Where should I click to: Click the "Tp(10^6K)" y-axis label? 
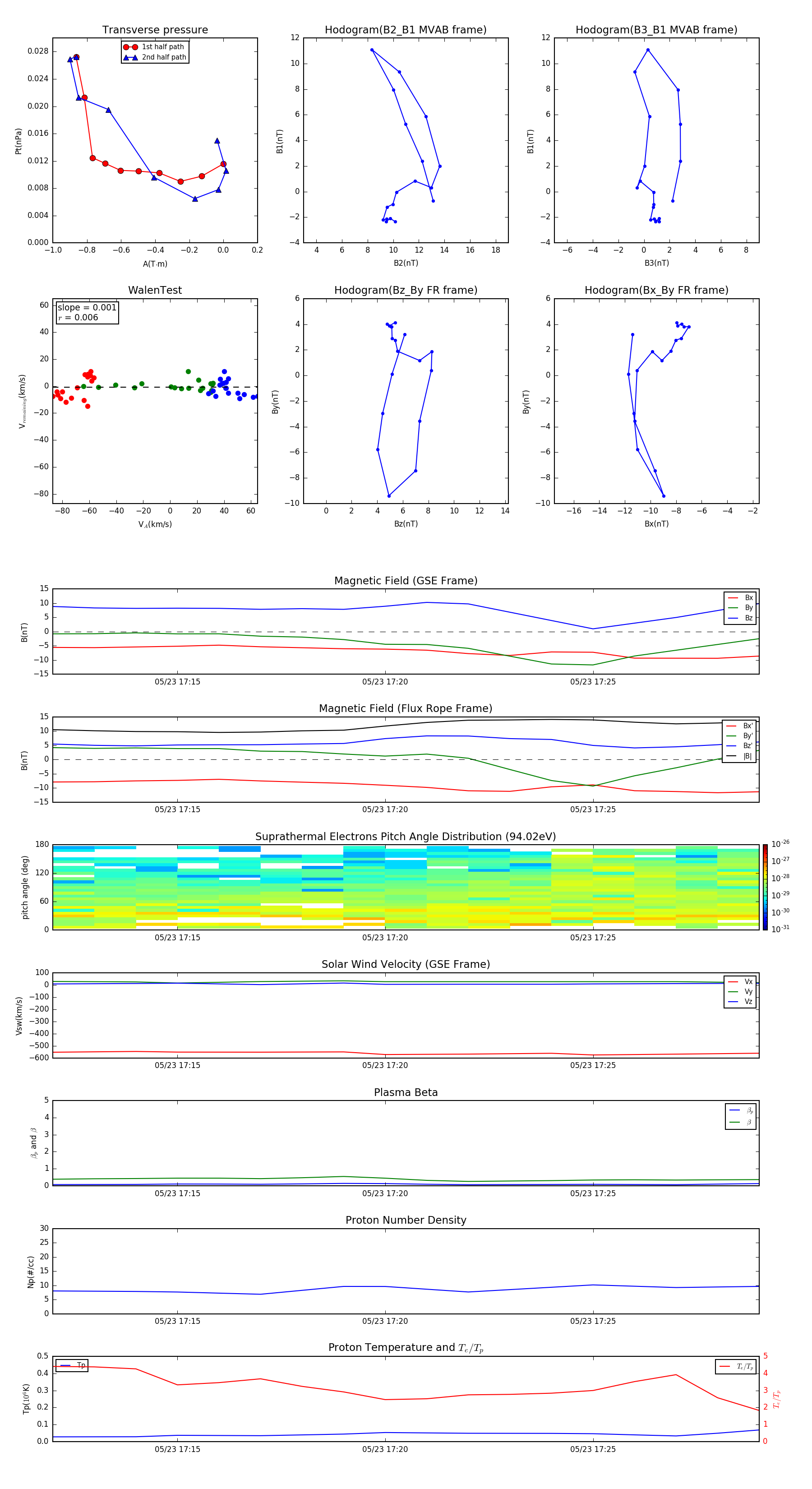coord(26,1398)
